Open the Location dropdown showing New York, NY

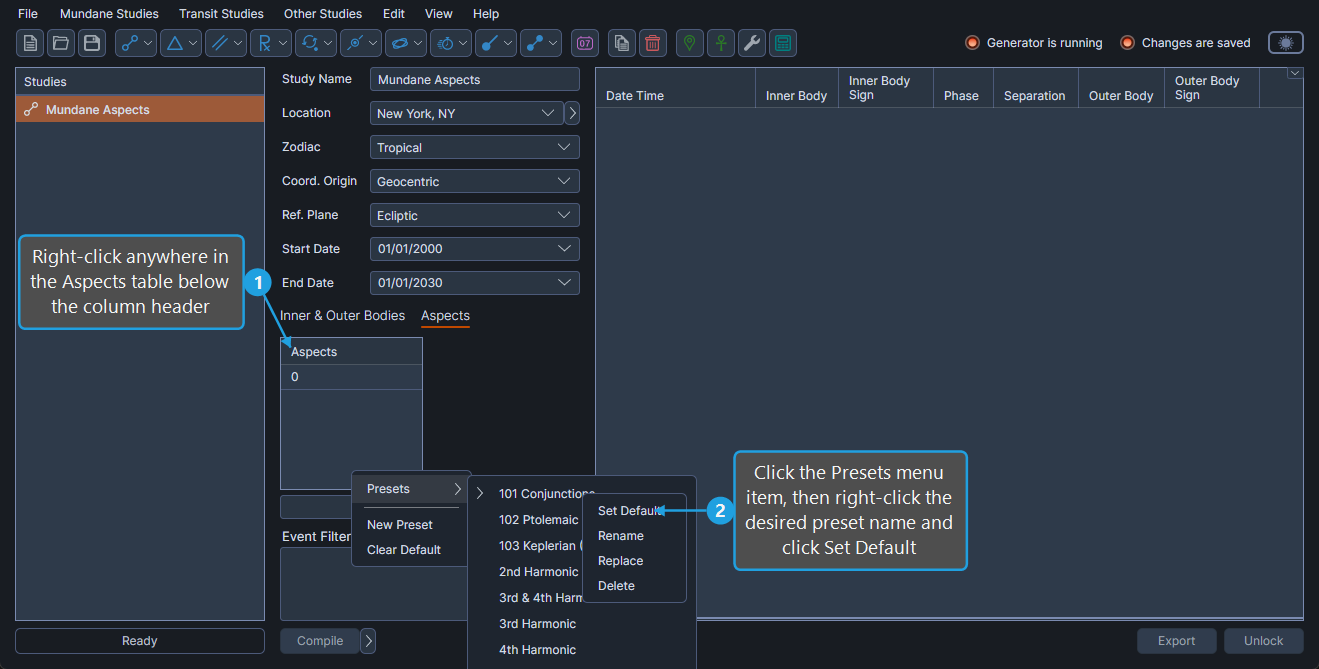click(466, 113)
